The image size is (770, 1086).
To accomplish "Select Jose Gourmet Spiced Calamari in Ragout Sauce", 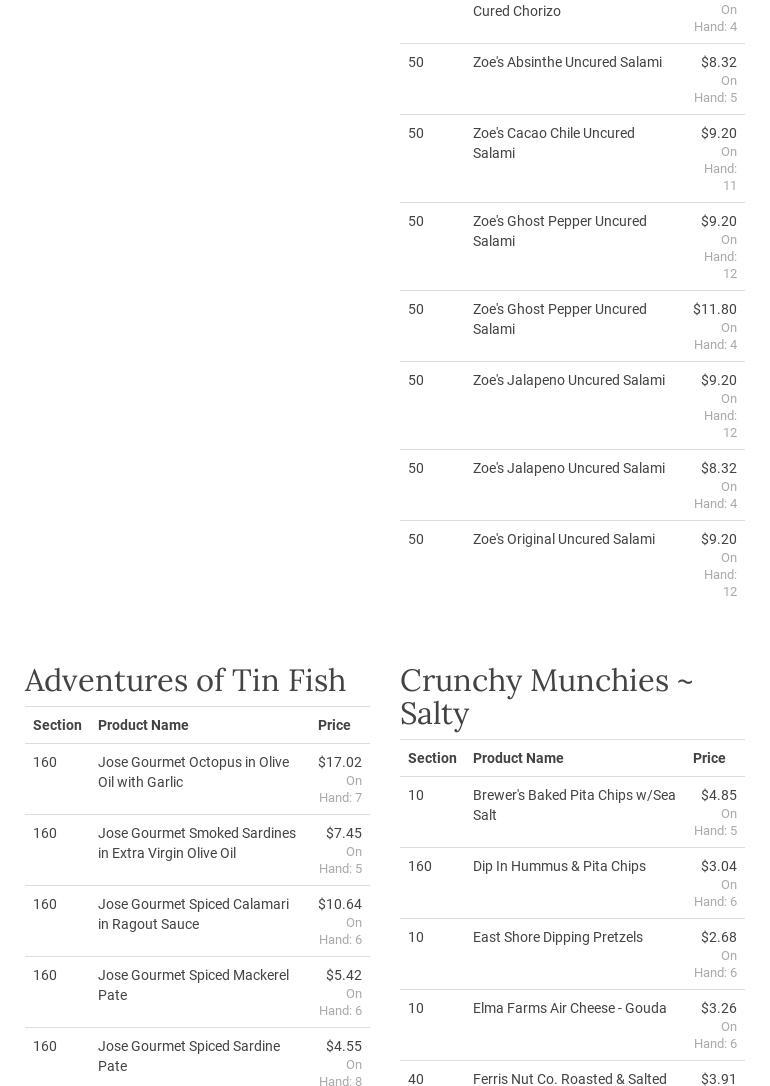I will [193, 914].
